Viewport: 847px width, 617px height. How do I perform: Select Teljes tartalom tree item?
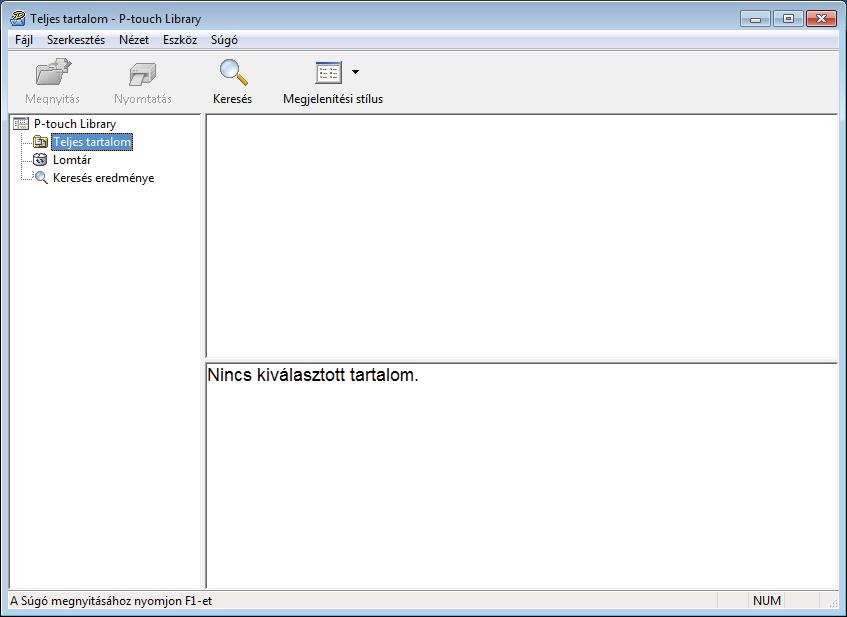tap(92, 142)
